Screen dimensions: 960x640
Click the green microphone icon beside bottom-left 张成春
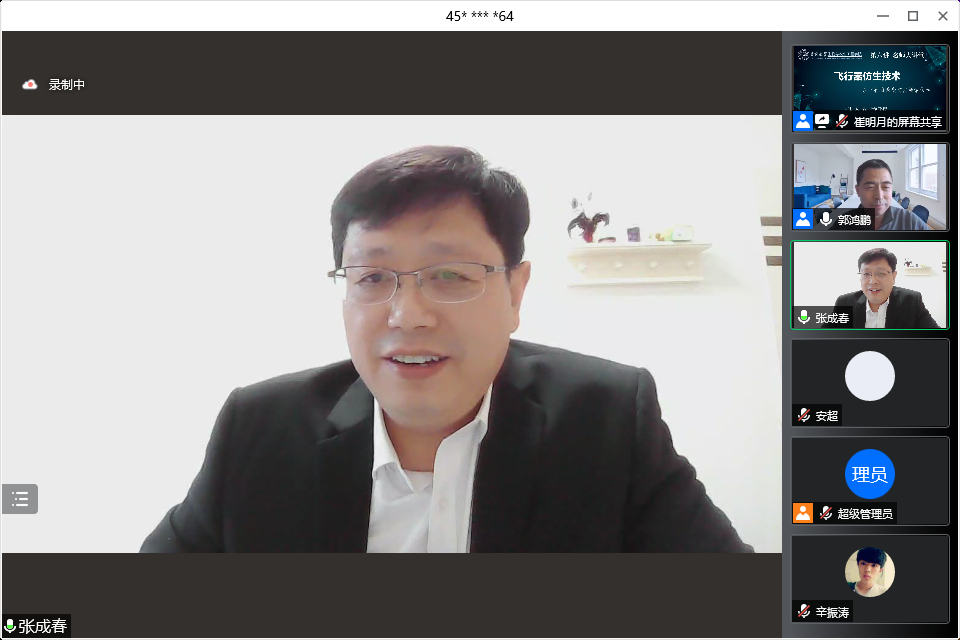coord(10,626)
